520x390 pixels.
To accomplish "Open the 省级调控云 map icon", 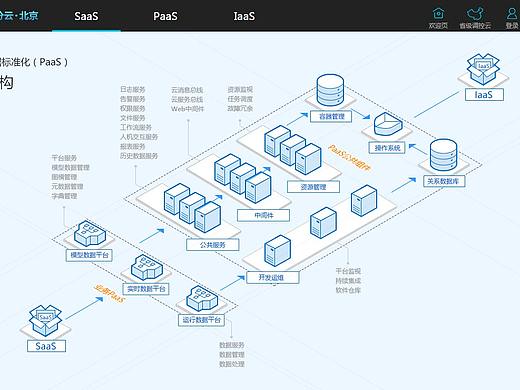I will point(475,14).
